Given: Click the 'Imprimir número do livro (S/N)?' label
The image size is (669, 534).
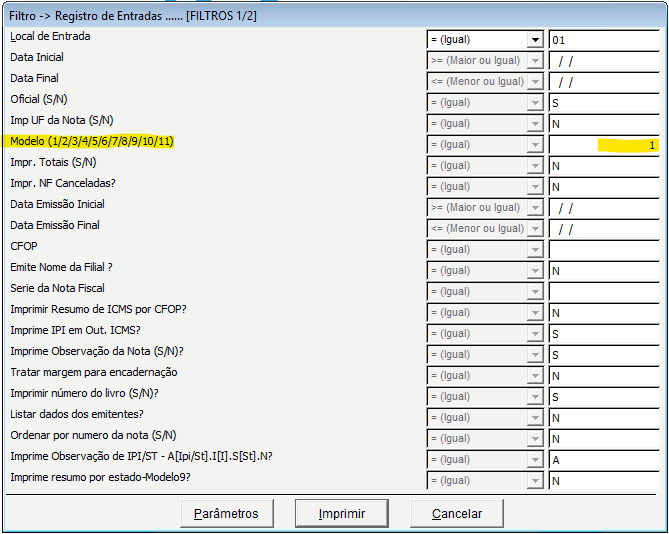Looking at the screenshot, I should click(84, 393).
